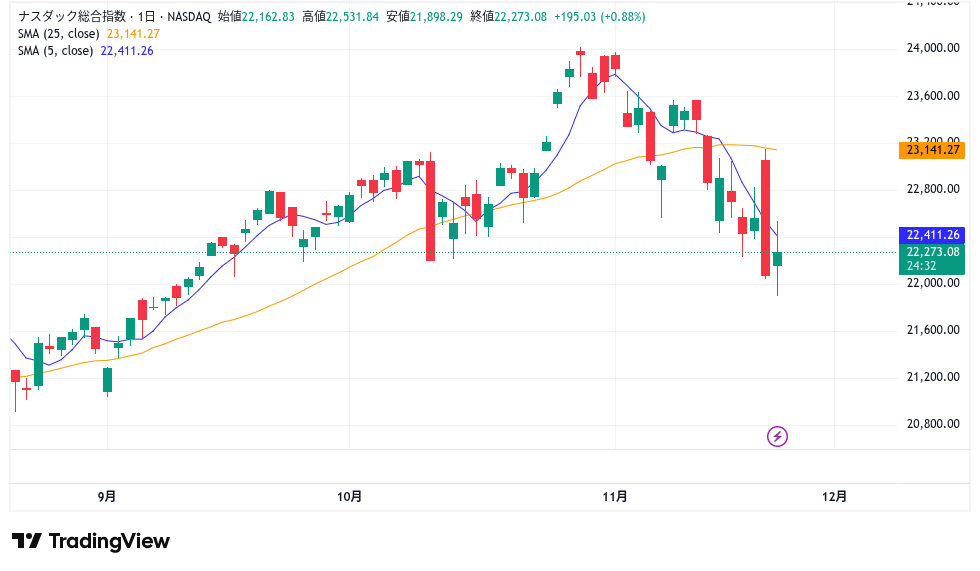Select the SMA (25, close) legend
Viewport: 980px width, 571px height.
[59, 34]
